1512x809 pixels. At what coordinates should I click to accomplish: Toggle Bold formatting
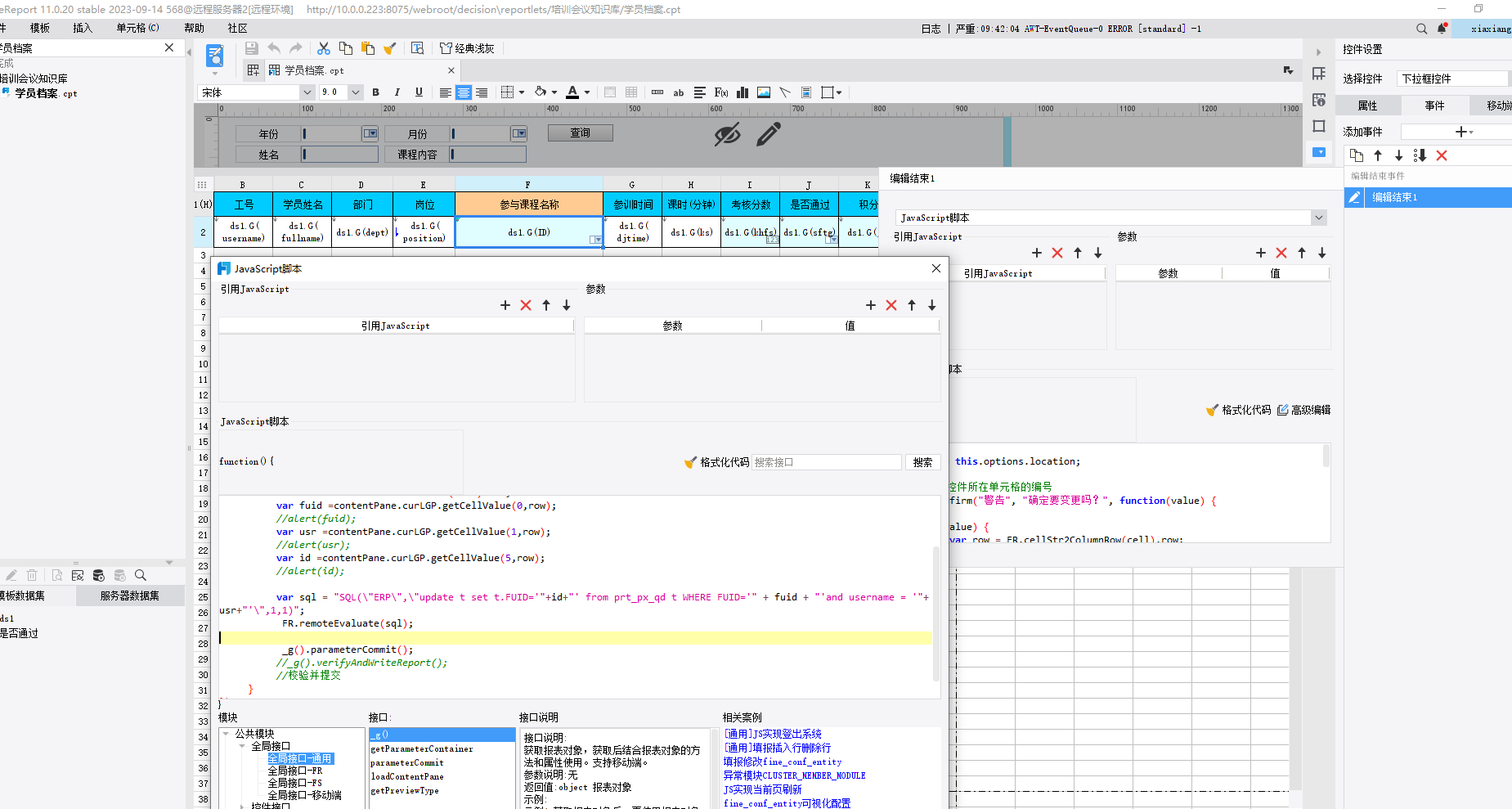[x=376, y=92]
